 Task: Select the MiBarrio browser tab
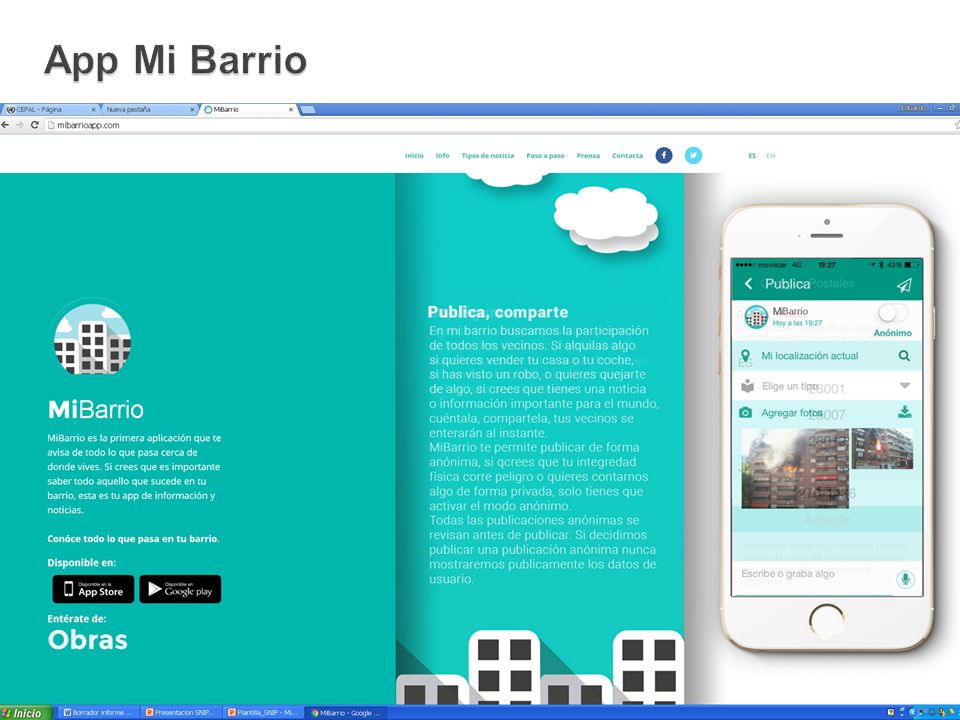[248, 110]
